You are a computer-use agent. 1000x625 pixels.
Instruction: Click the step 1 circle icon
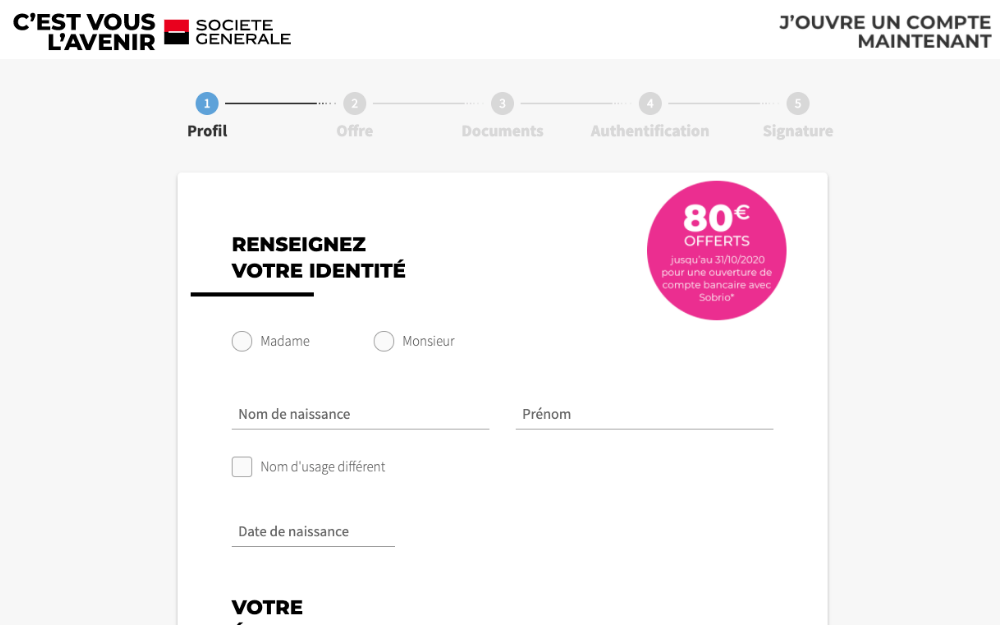[x=207, y=103]
